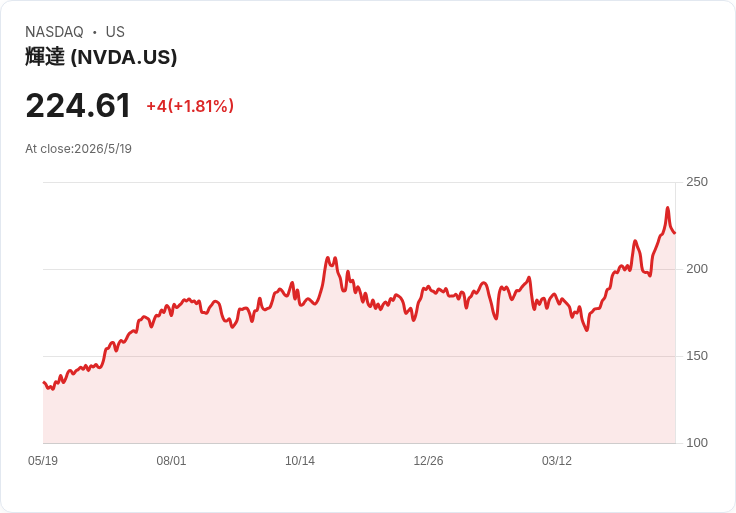Screen dimensions: 736x513
Task: Click the dot separator between NASDAQ and US
Action: point(95,32)
